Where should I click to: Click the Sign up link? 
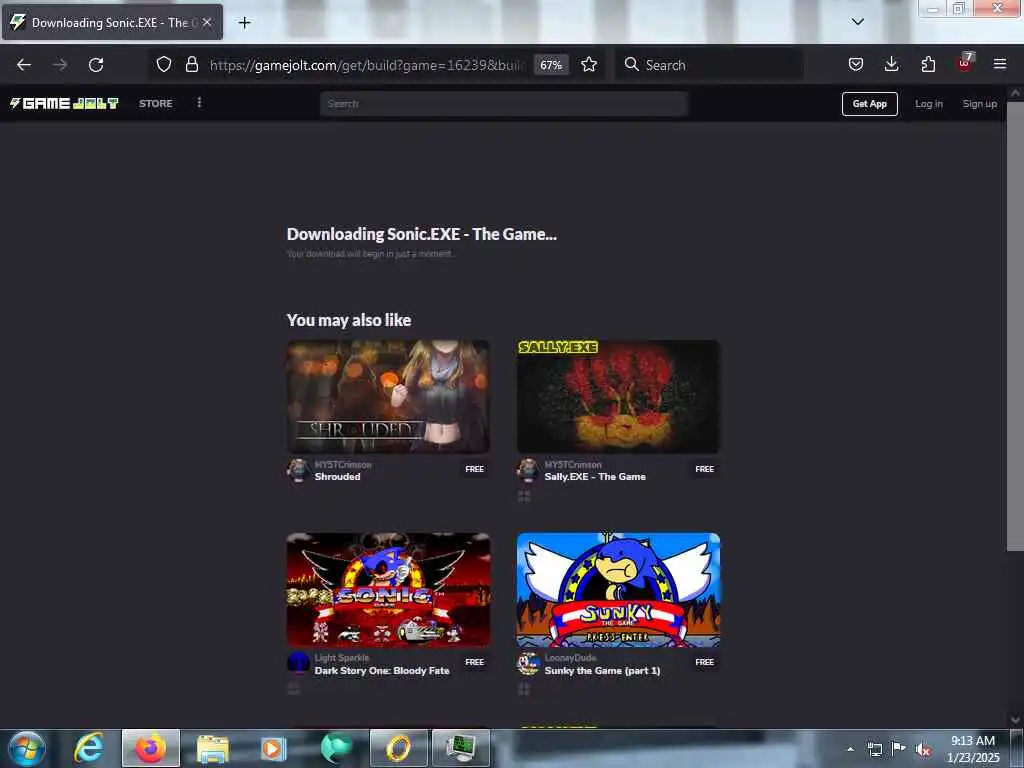pos(980,104)
